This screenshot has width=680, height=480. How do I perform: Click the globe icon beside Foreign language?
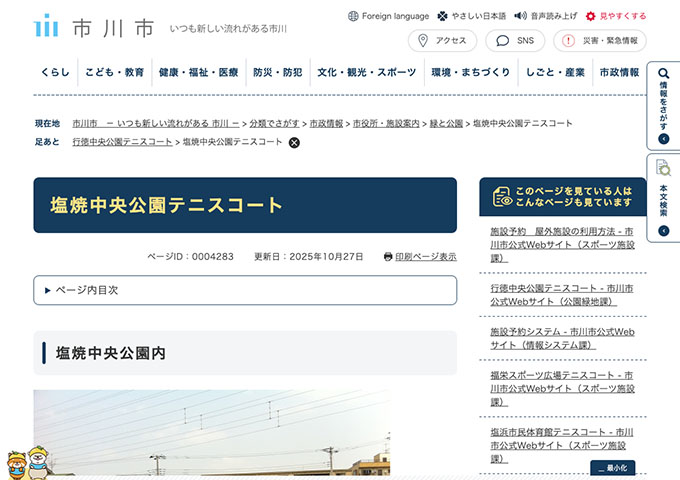[353, 16]
